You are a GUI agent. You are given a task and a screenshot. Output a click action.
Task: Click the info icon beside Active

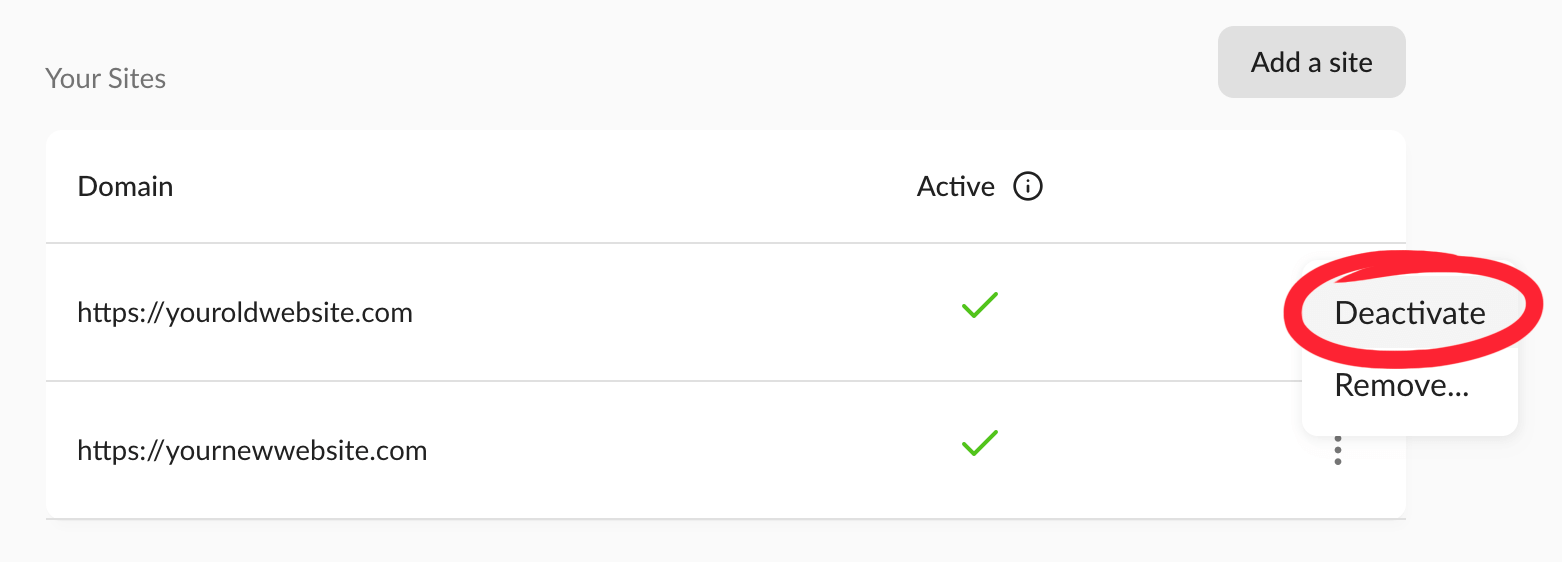point(1028,187)
